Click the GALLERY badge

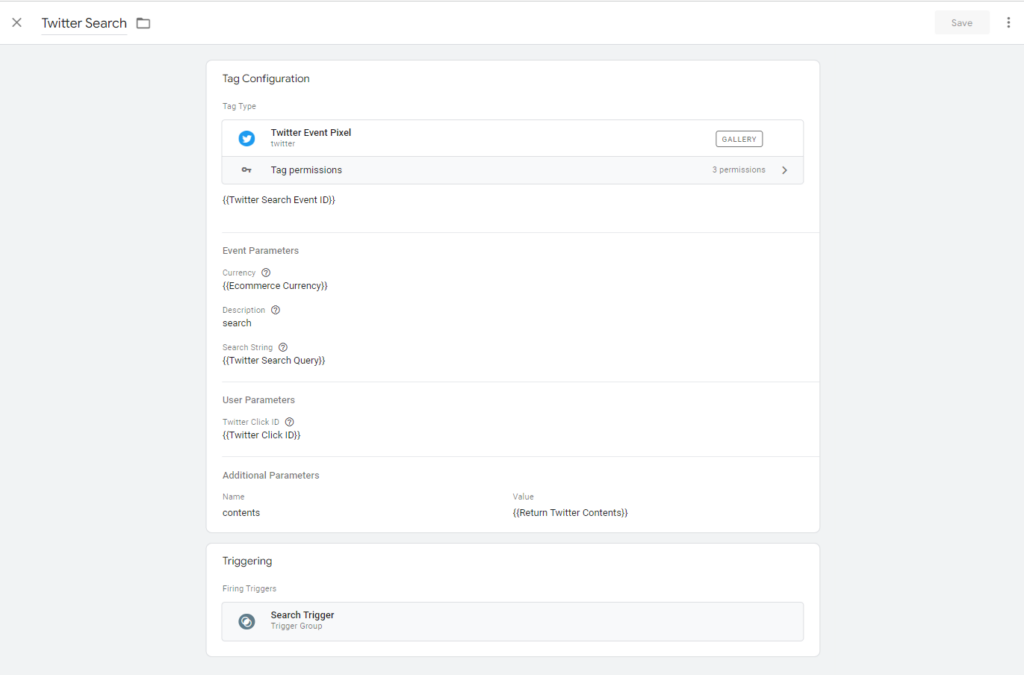(739, 139)
